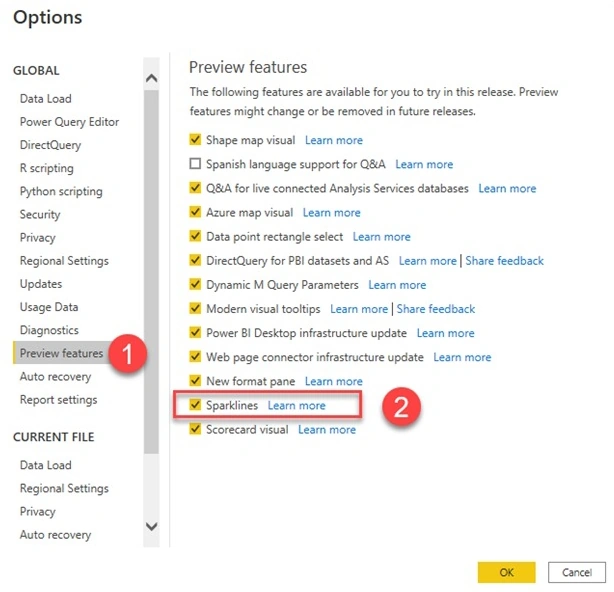Open Learn more for Web page connector update
Screen dimensions: 614x592
(x=462, y=357)
